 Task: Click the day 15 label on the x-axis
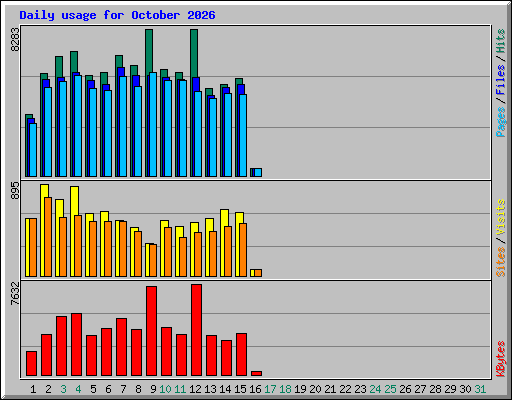click(240, 389)
